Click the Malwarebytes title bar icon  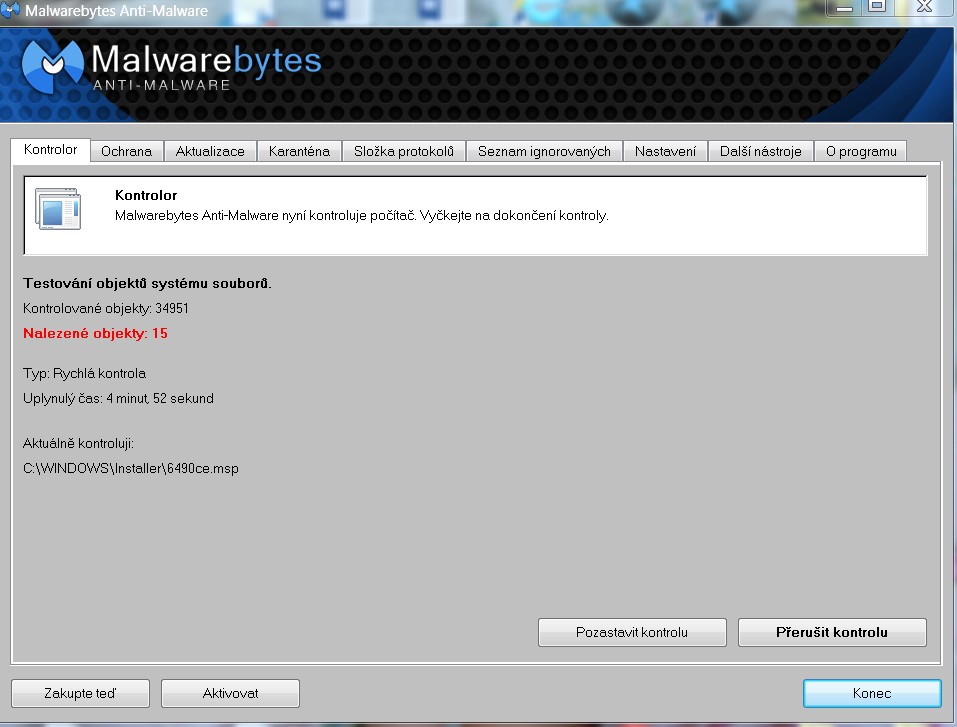(10, 9)
